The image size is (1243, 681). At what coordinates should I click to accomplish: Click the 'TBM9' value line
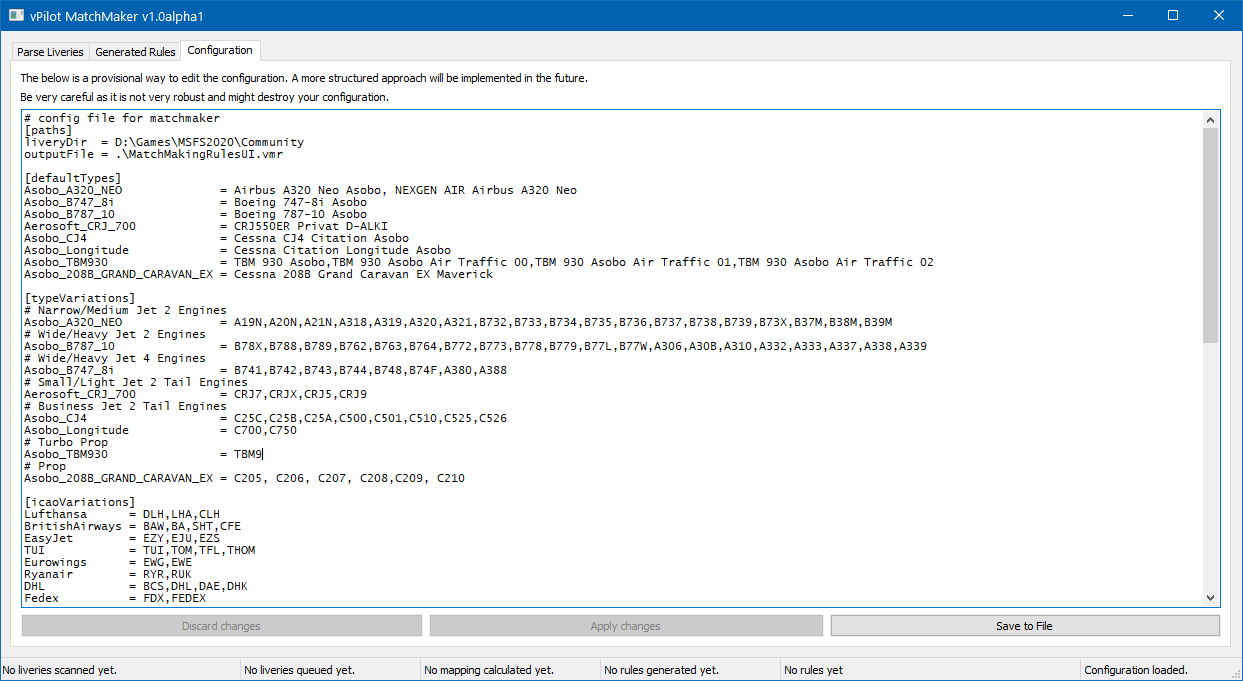[143, 454]
